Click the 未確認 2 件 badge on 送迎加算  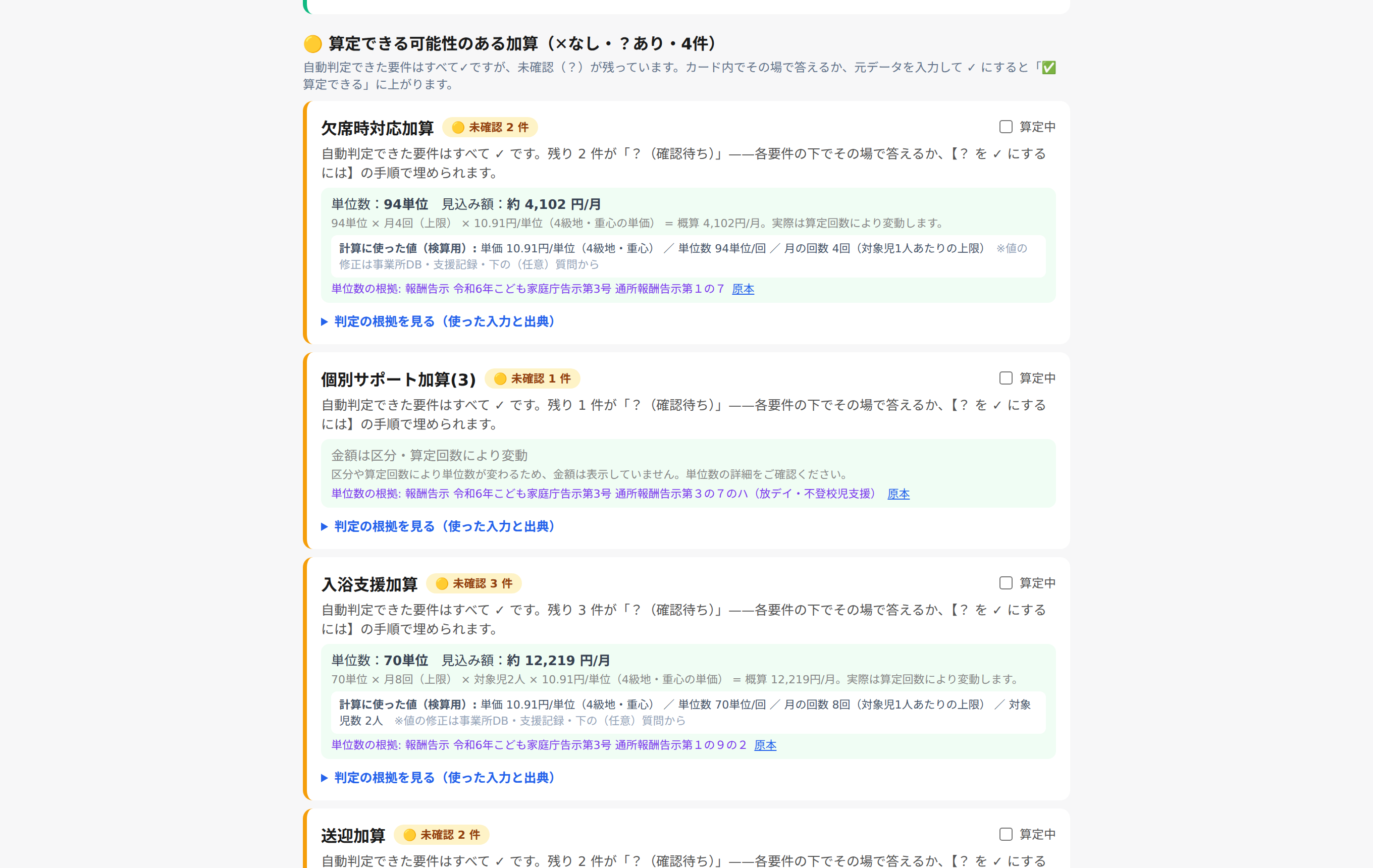pos(441,834)
